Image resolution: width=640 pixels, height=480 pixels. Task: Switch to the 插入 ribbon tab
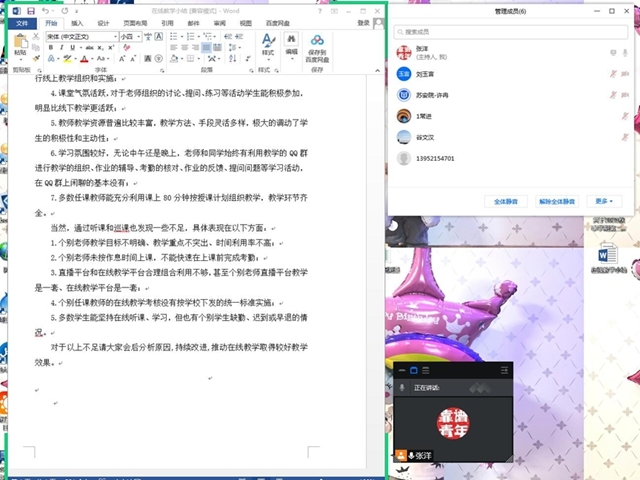click(77, 22)
